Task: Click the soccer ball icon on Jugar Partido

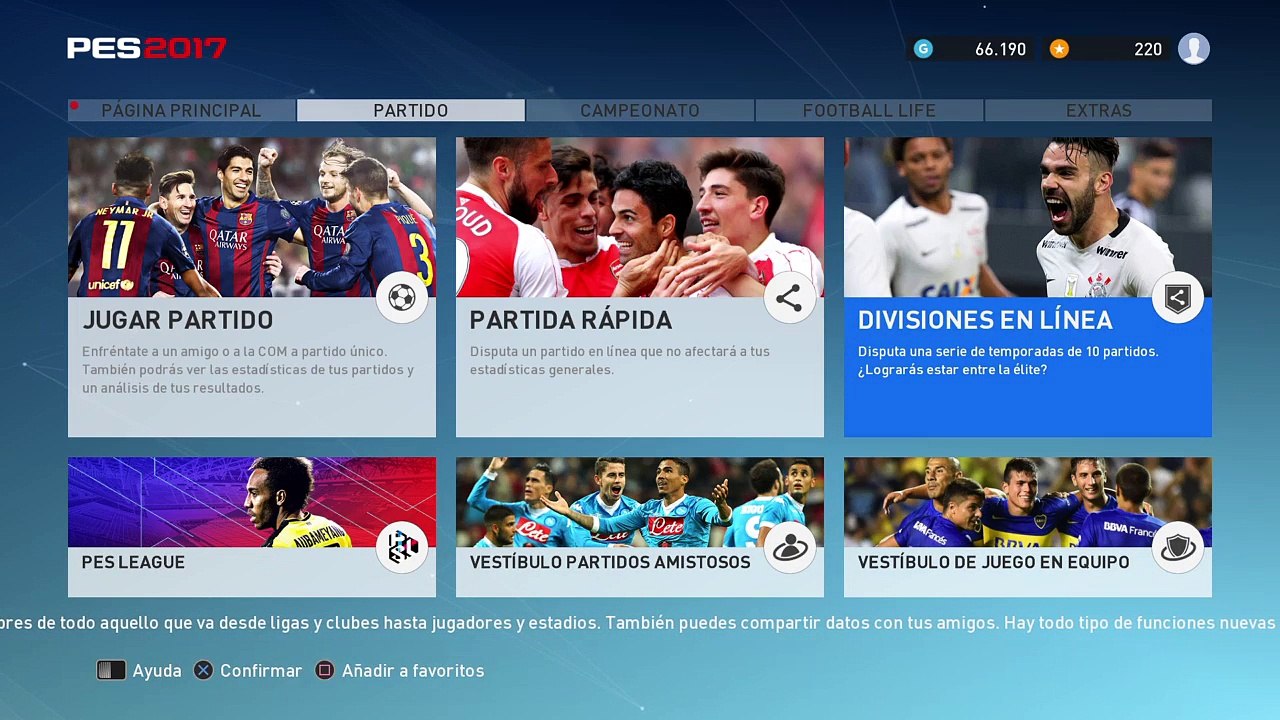Action: (402, 298)
